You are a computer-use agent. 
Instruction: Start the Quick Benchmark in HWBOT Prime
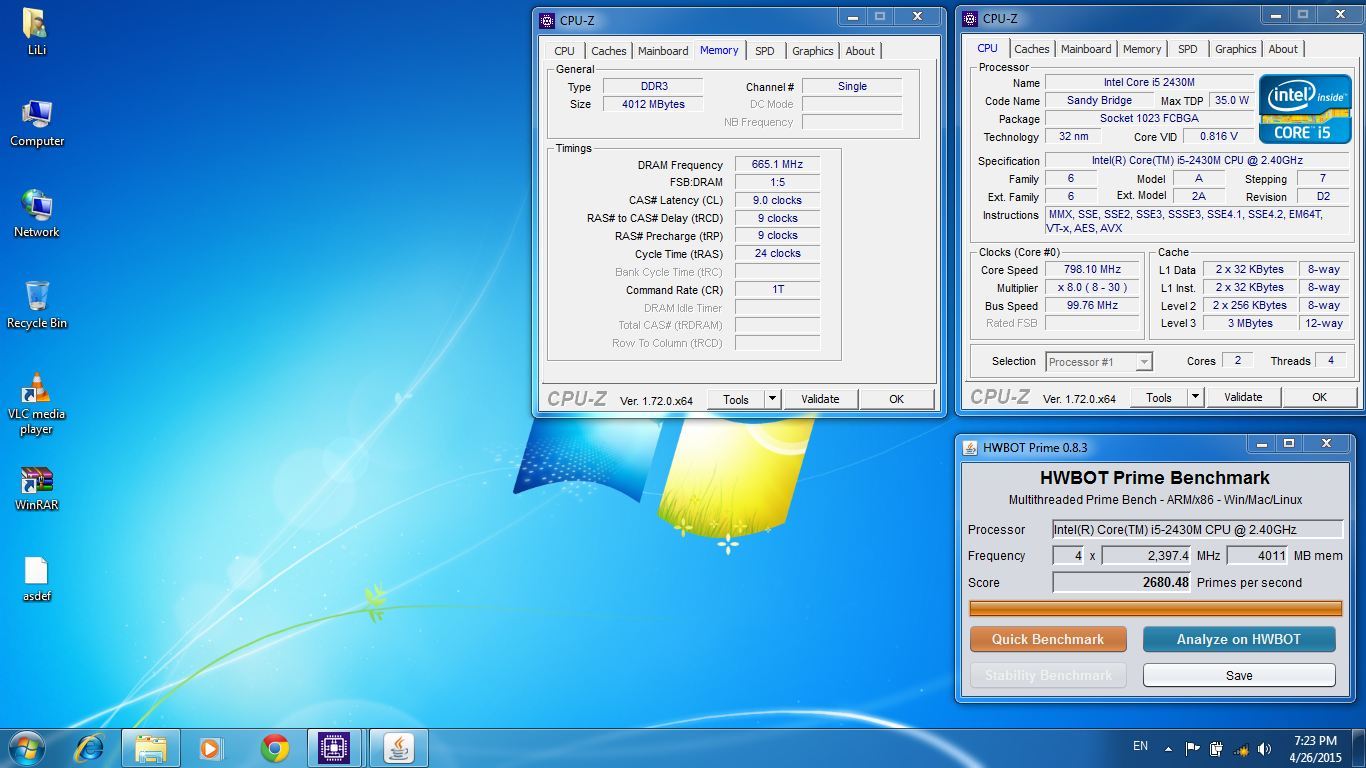1048,639
